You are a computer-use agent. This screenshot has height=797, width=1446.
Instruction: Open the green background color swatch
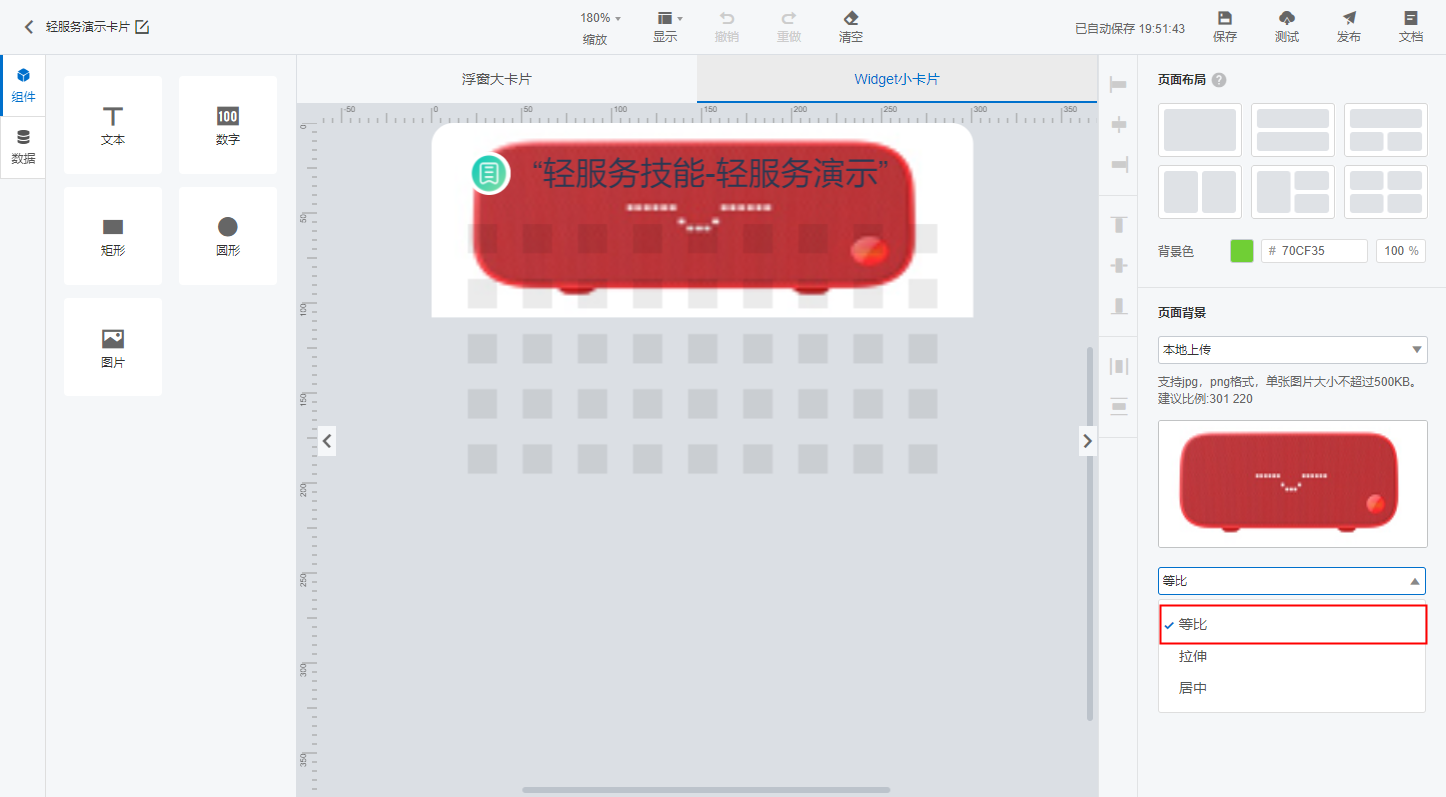[x=1242, y=251]
